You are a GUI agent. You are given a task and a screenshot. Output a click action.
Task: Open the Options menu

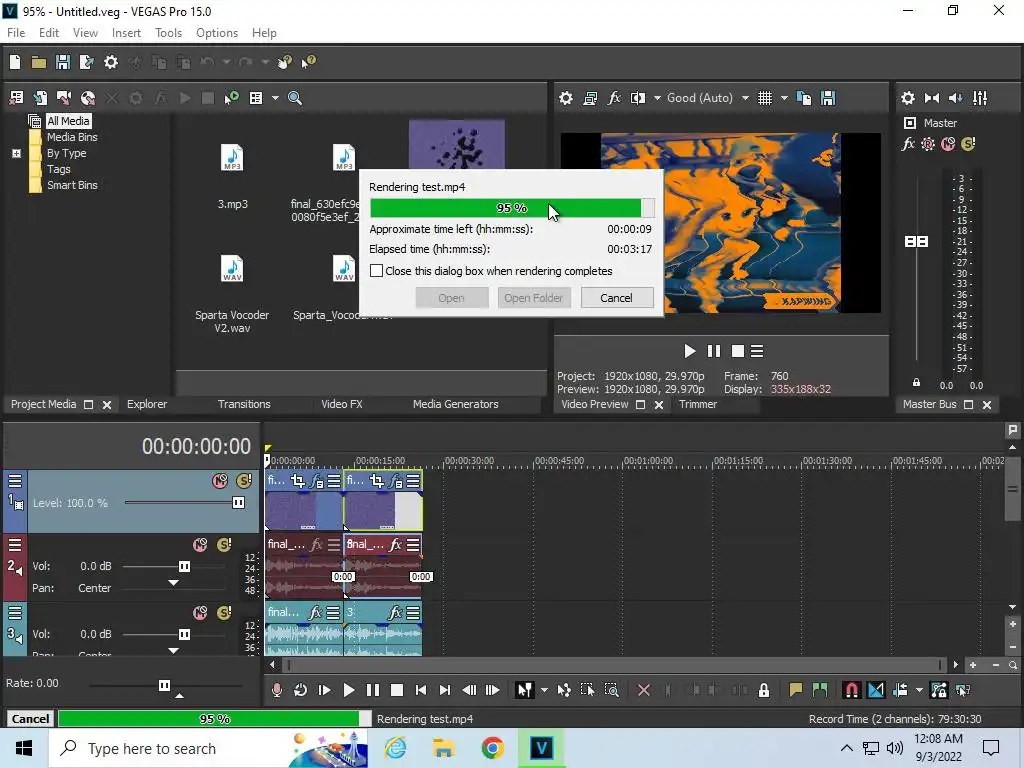tap(217, 33)
